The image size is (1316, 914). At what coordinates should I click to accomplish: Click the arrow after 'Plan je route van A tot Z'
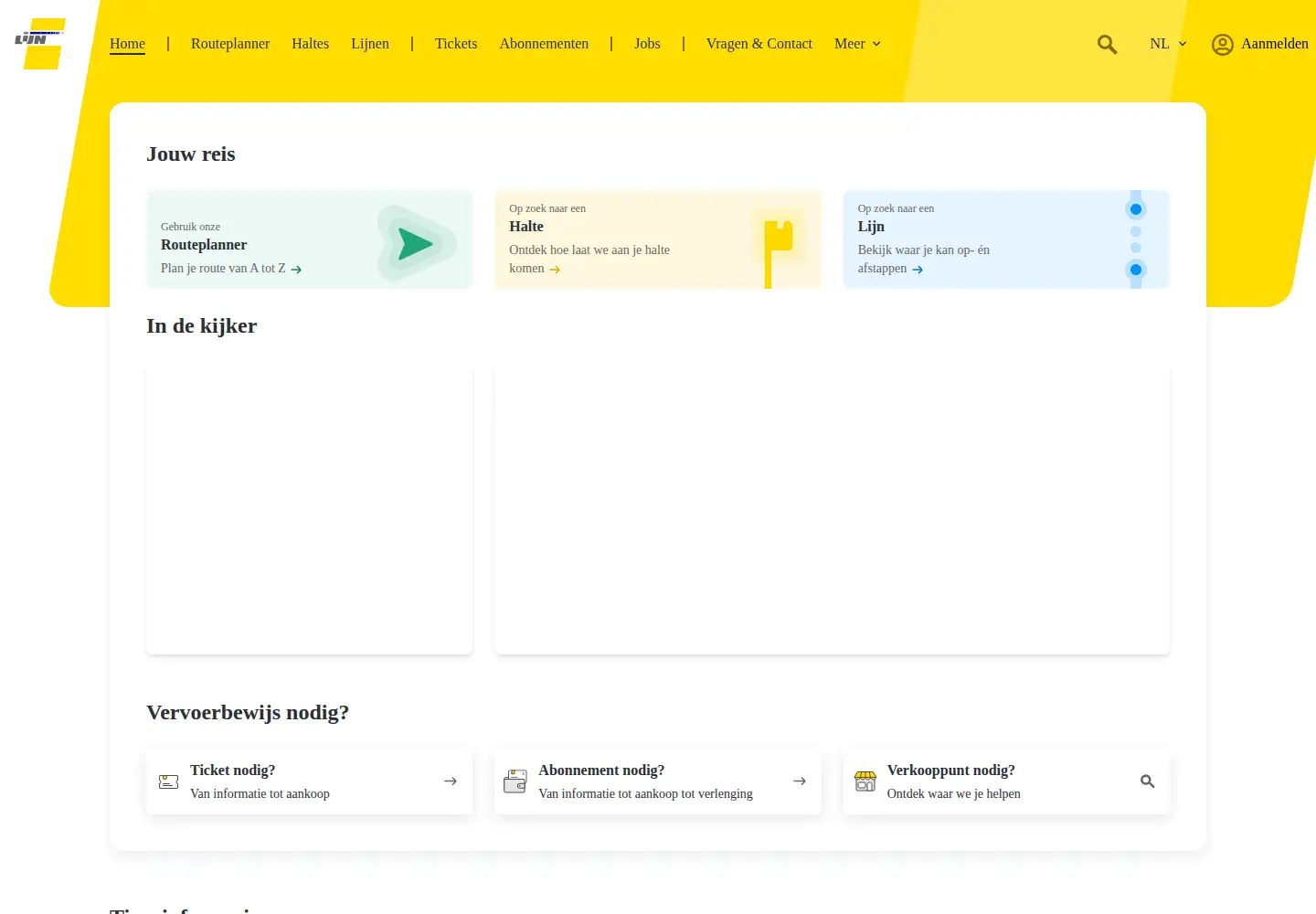click(296, 270)
